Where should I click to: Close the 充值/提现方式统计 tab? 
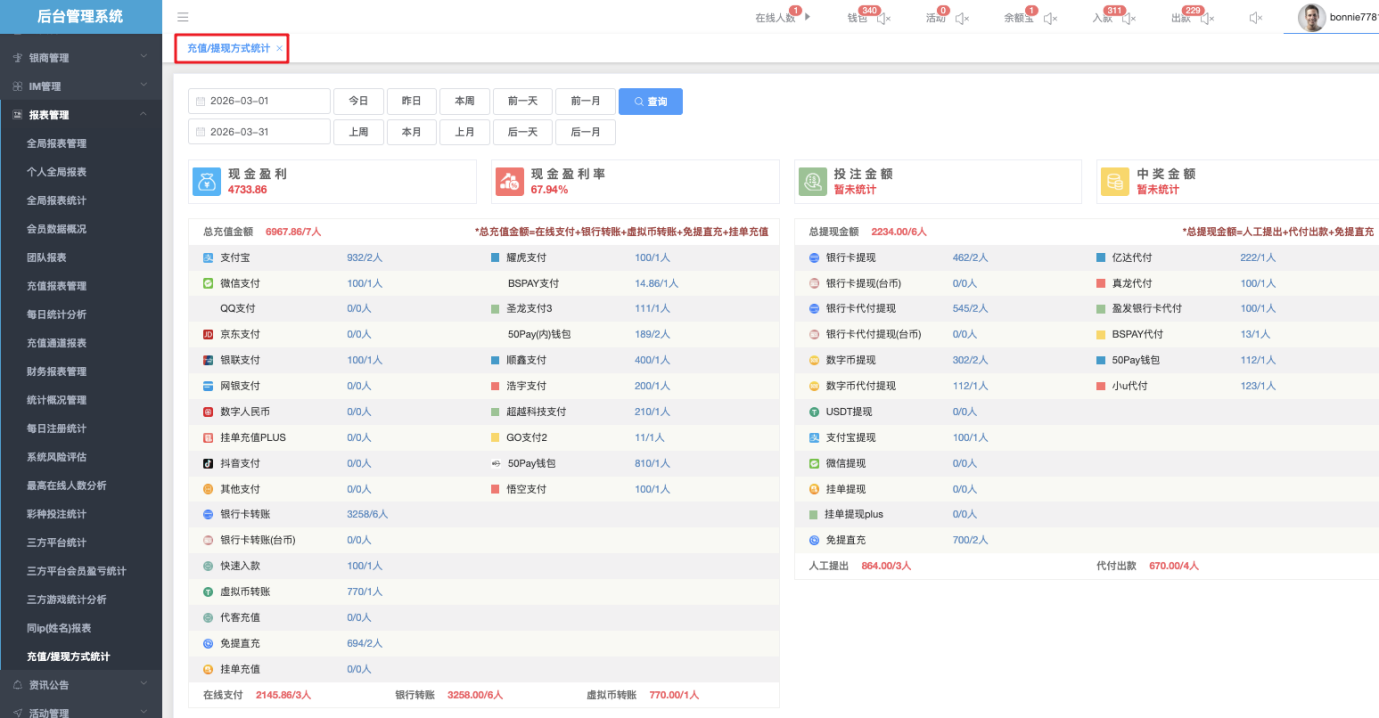279,48
